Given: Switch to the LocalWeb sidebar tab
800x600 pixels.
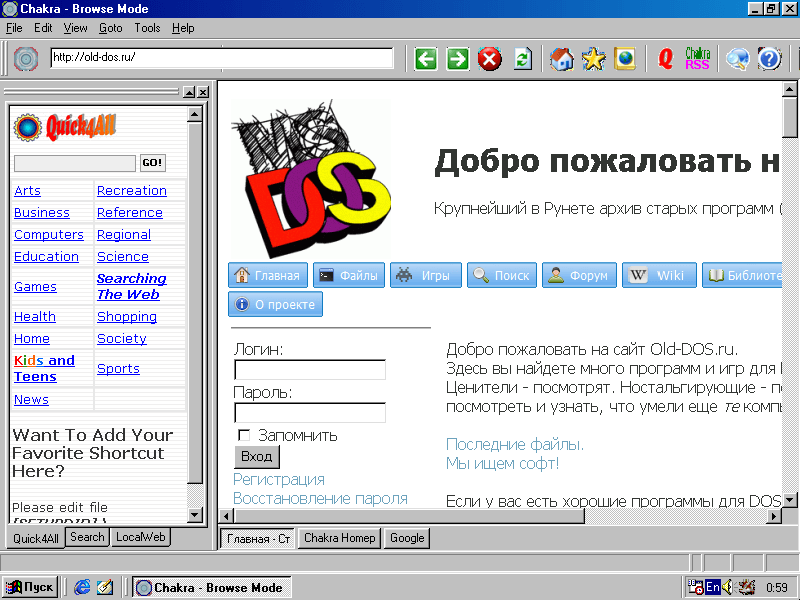Looking at the screenshot, I should (140, 537).
